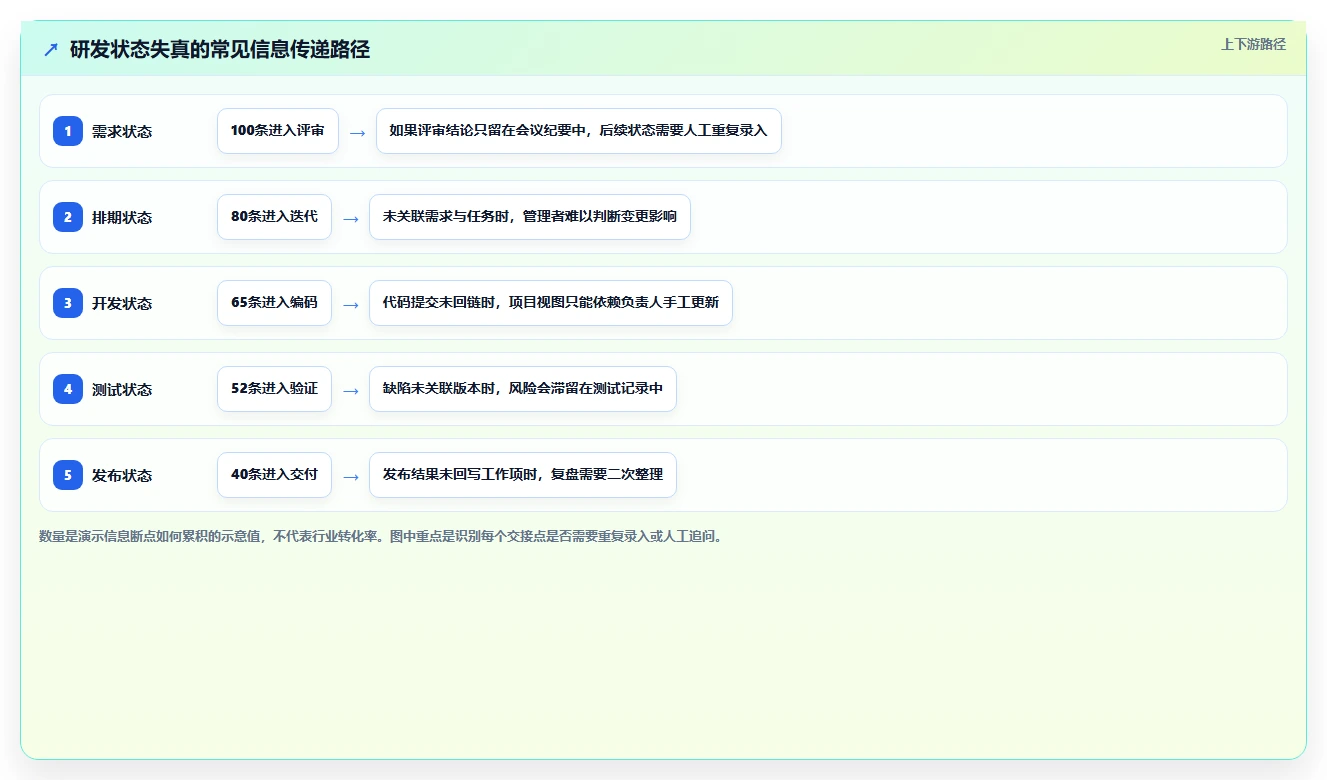
Task: Click the 65条进入编码 chip
Action: click(274, 303)
